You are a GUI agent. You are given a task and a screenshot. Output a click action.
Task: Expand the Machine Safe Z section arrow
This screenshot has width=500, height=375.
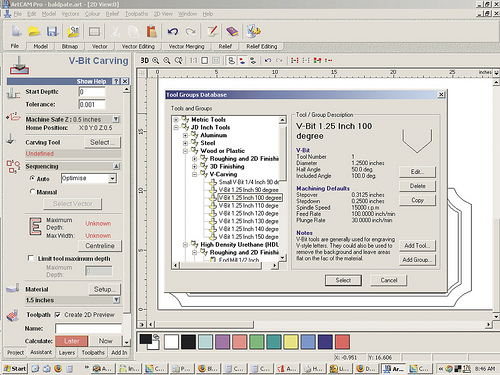(116, 119)
